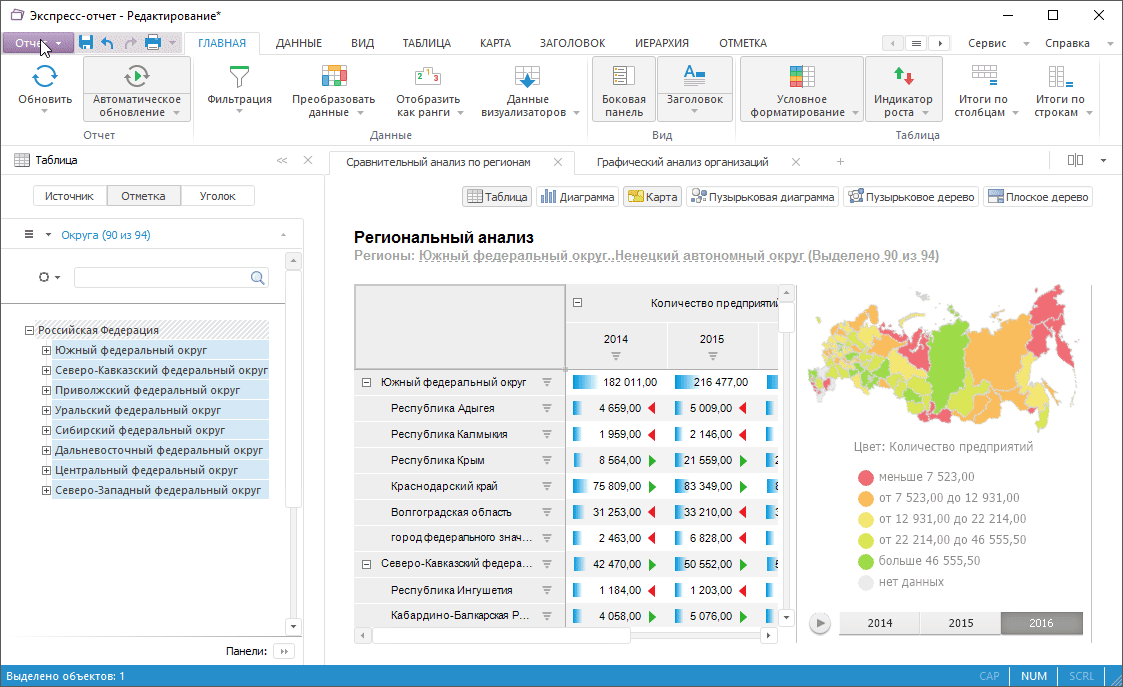Image resolution: width=1123 pixels, height=687 pixels.
Task: Select 2014 on the map timeline
Action: [879, 623]
